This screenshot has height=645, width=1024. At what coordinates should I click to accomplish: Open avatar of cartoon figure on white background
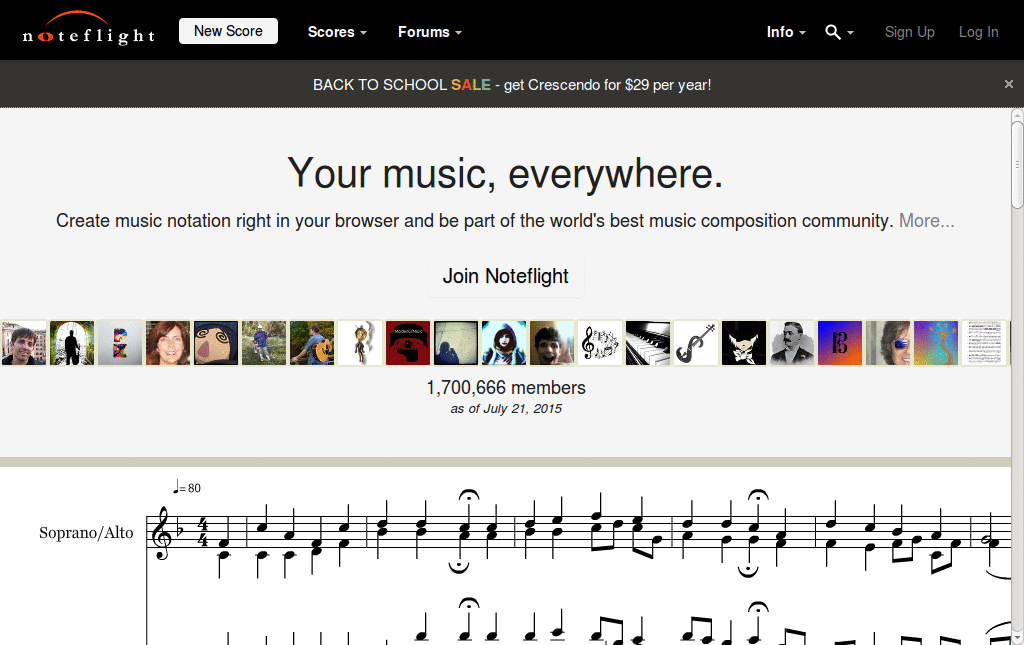[x=360, y=343]
